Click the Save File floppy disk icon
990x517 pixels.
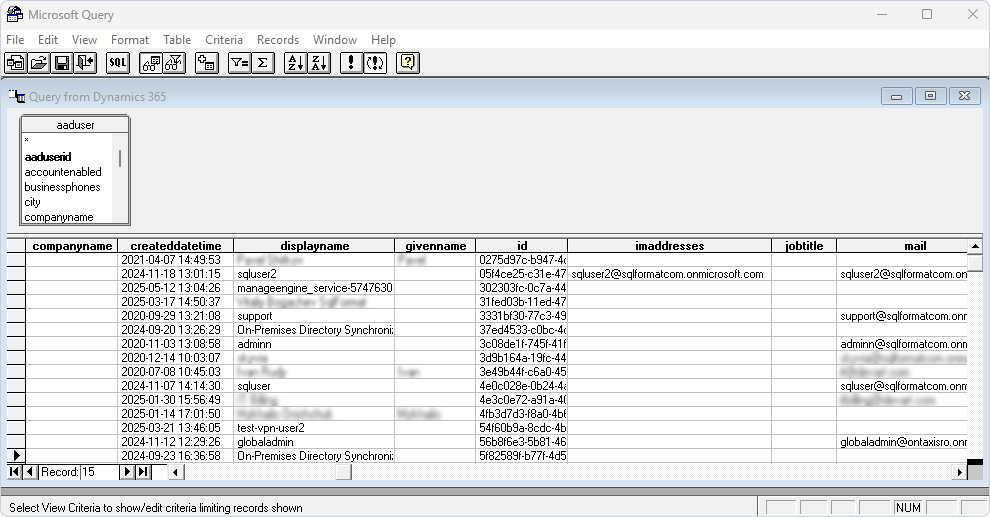coord(62,62)
